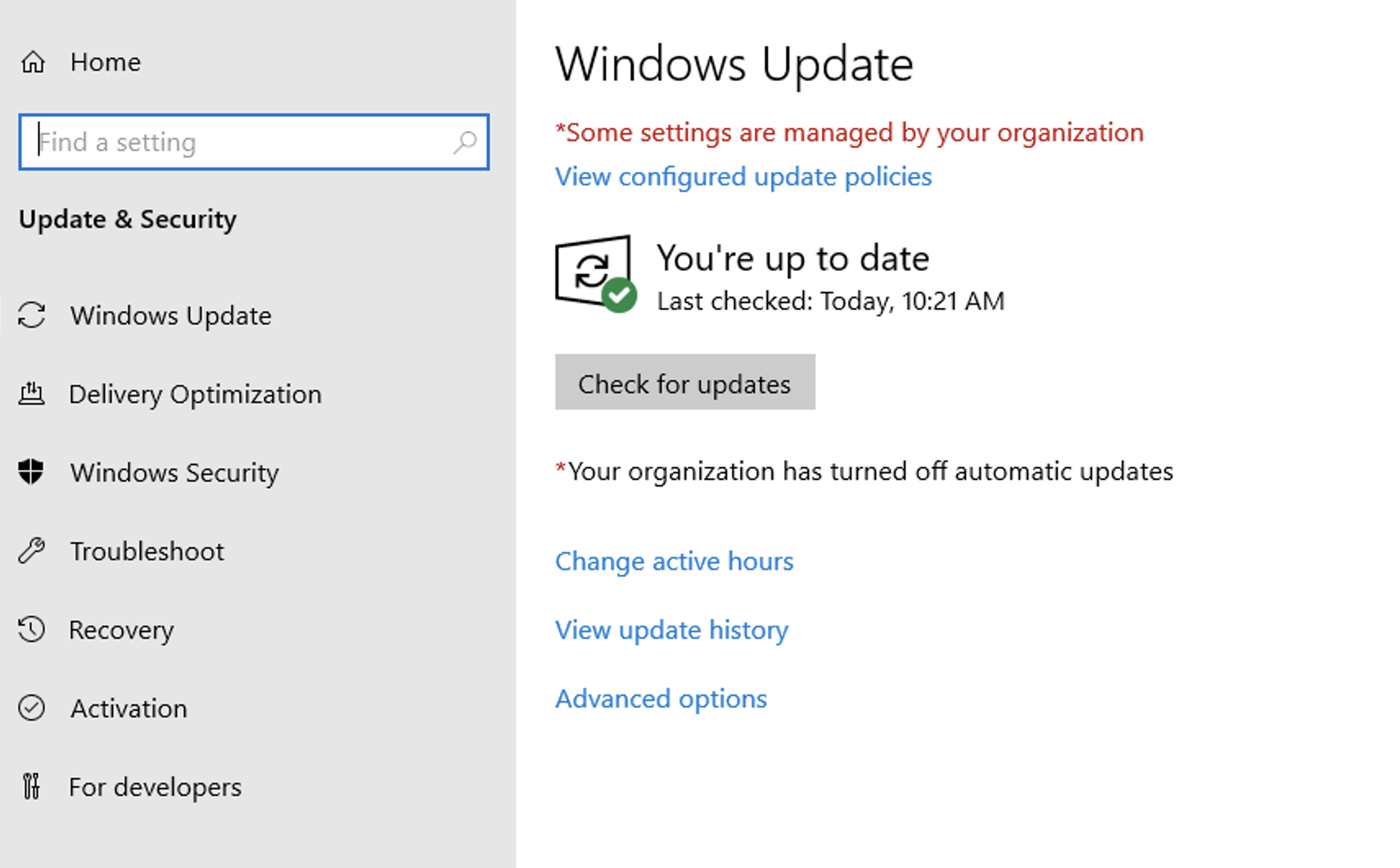Click the search magnifier icon

coord(465,142)
